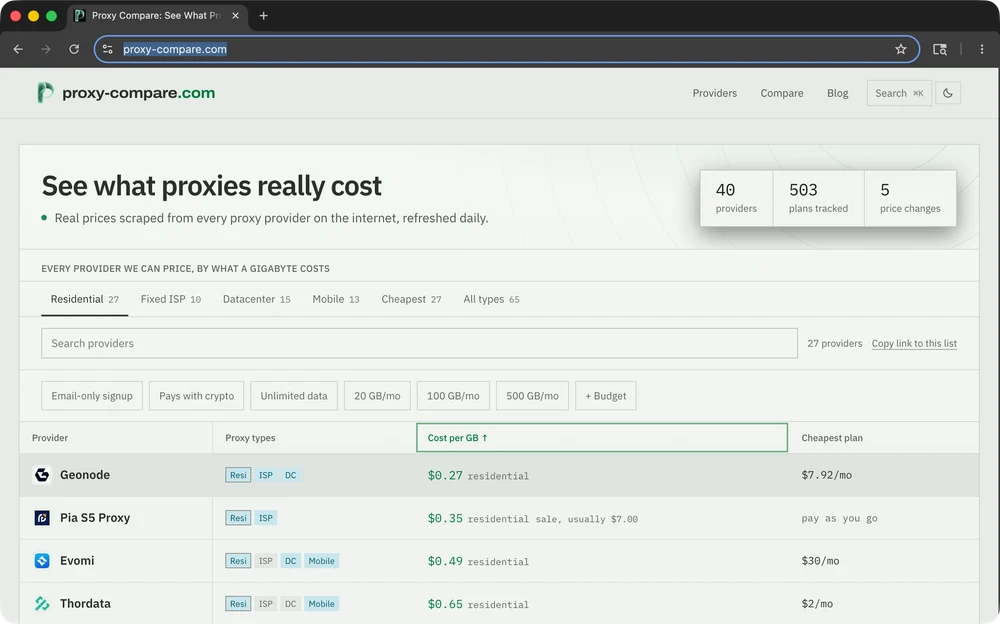Click the $0.49 residential price
The image size is (1000, 624).
tap(478, 561)
